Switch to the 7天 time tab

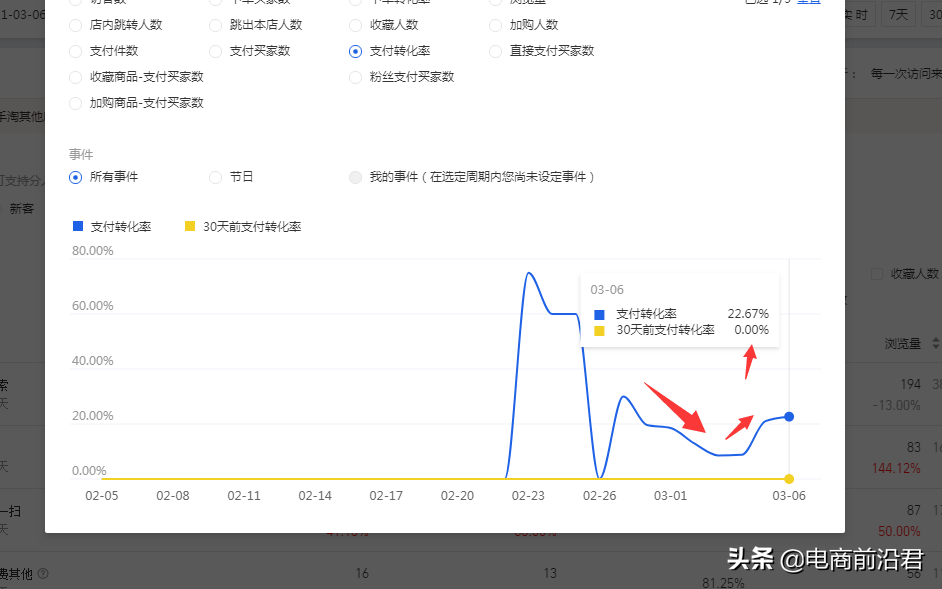click(x=896, y=13)
